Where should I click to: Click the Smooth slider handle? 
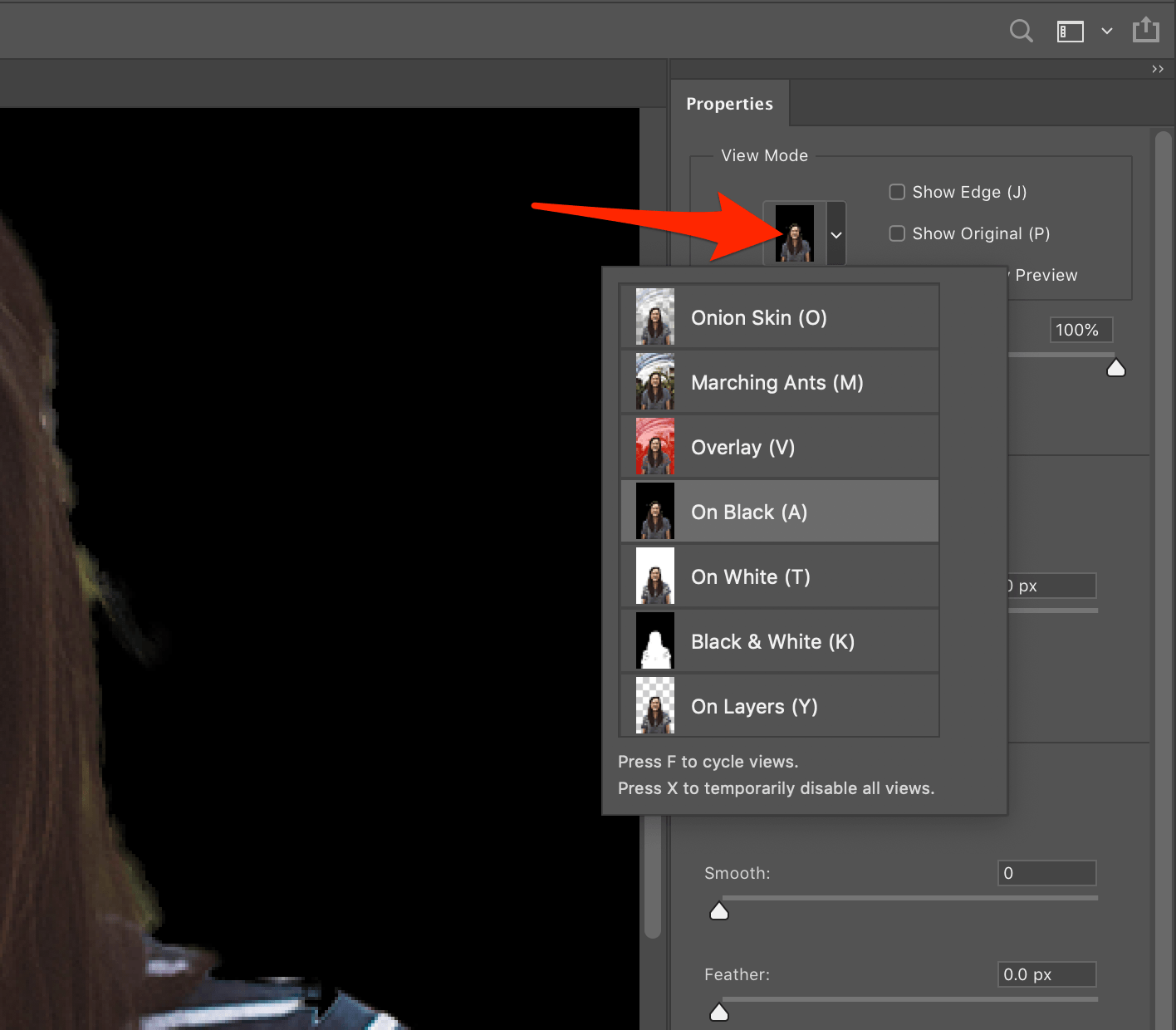(x=719, y=912)
